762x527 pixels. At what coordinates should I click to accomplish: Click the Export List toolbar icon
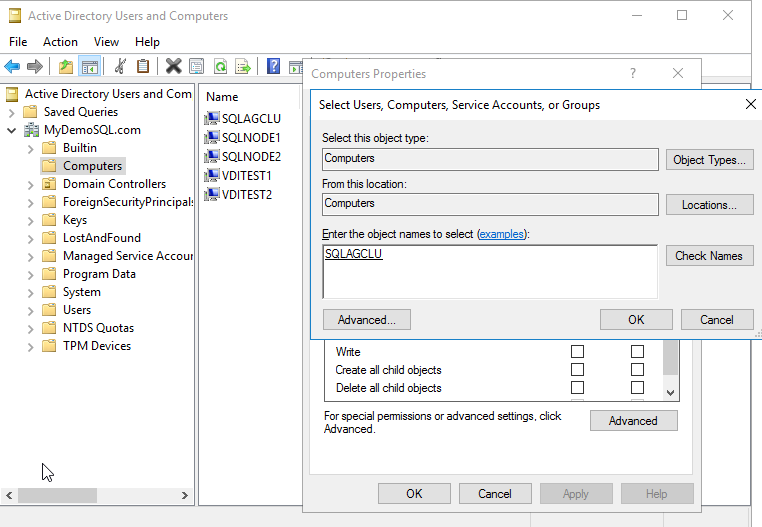[242, 67]
